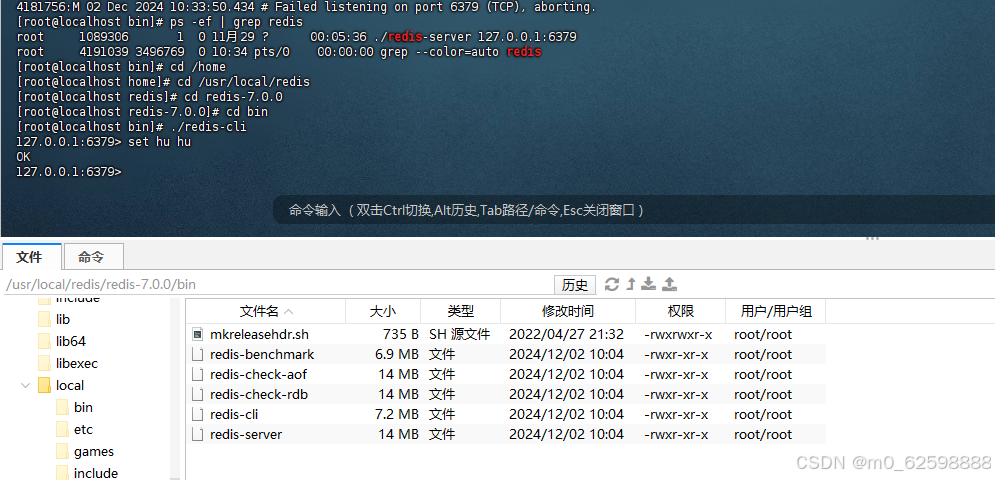Image resolution: width=995 pixels, height=480 pixels.
Task: Click the -rwxrwxr-x permission cell
Action: point(678,334)
